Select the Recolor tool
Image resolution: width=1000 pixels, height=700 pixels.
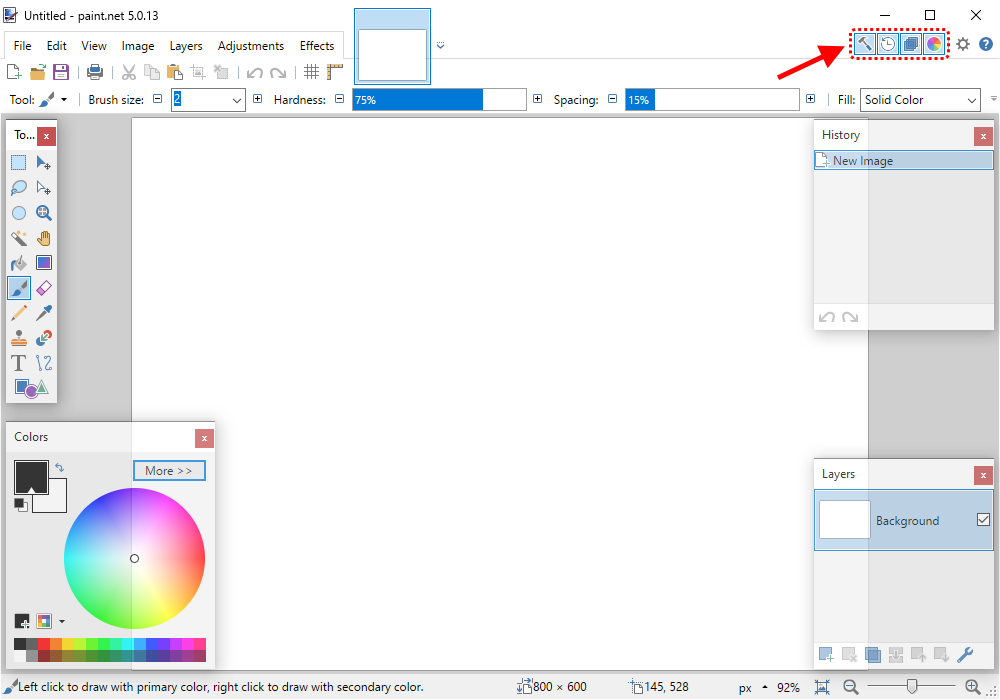click(x=43, y=338)
